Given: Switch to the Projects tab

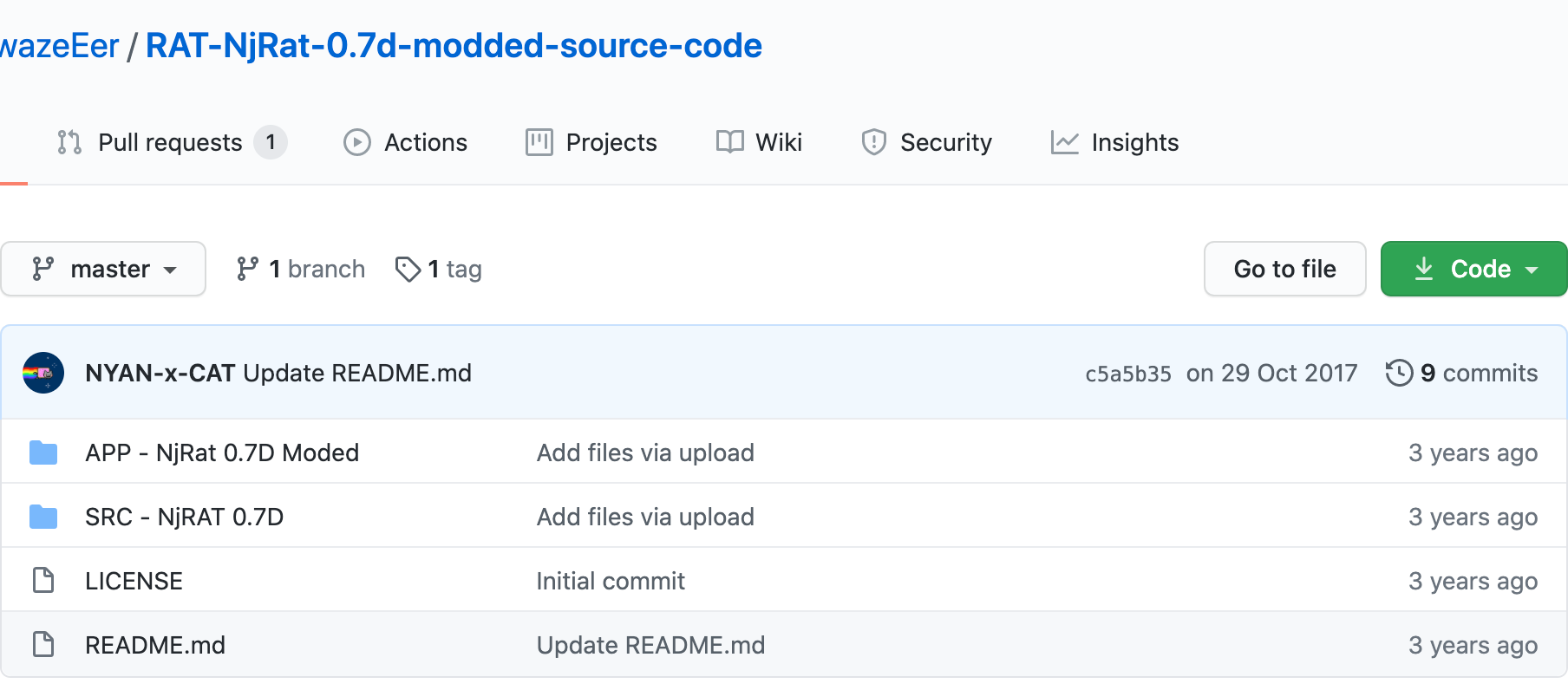Looking at the screenshot, I should (x=591, y=142).
